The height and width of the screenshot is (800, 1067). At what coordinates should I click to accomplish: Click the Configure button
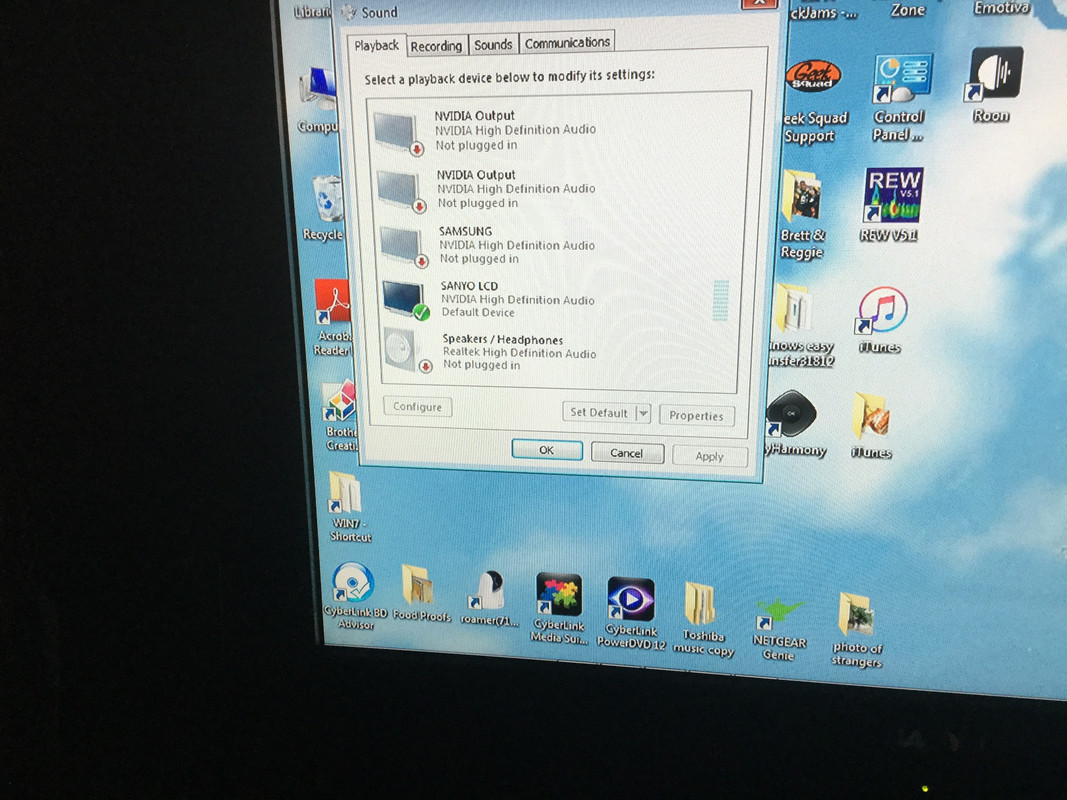417,407
